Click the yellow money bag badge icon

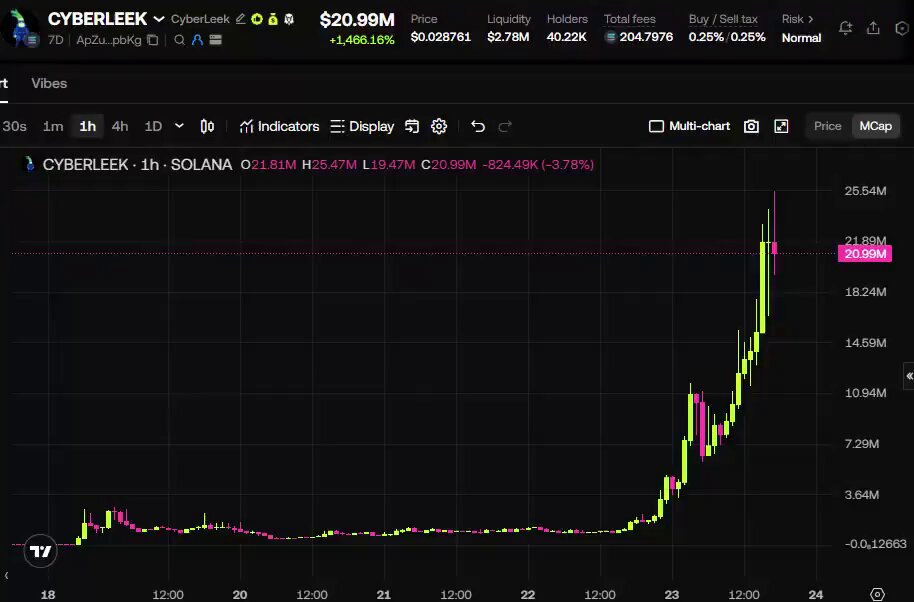click(x=273, y=19)
